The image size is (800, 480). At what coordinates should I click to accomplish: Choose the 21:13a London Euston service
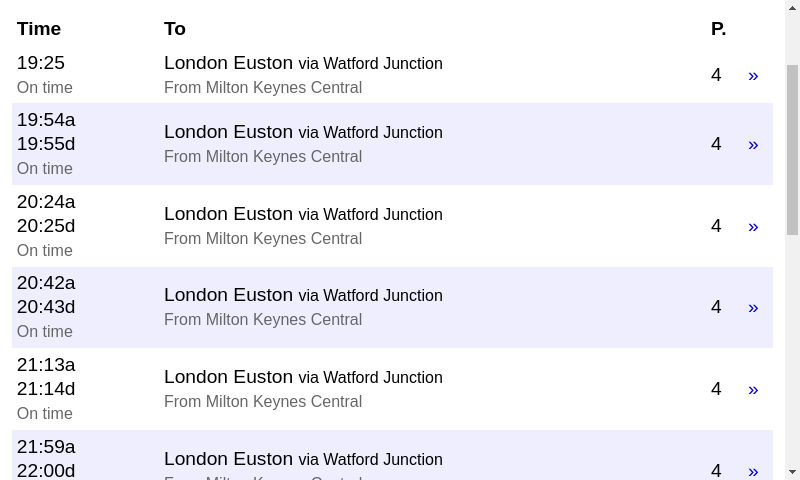point(228,377)
